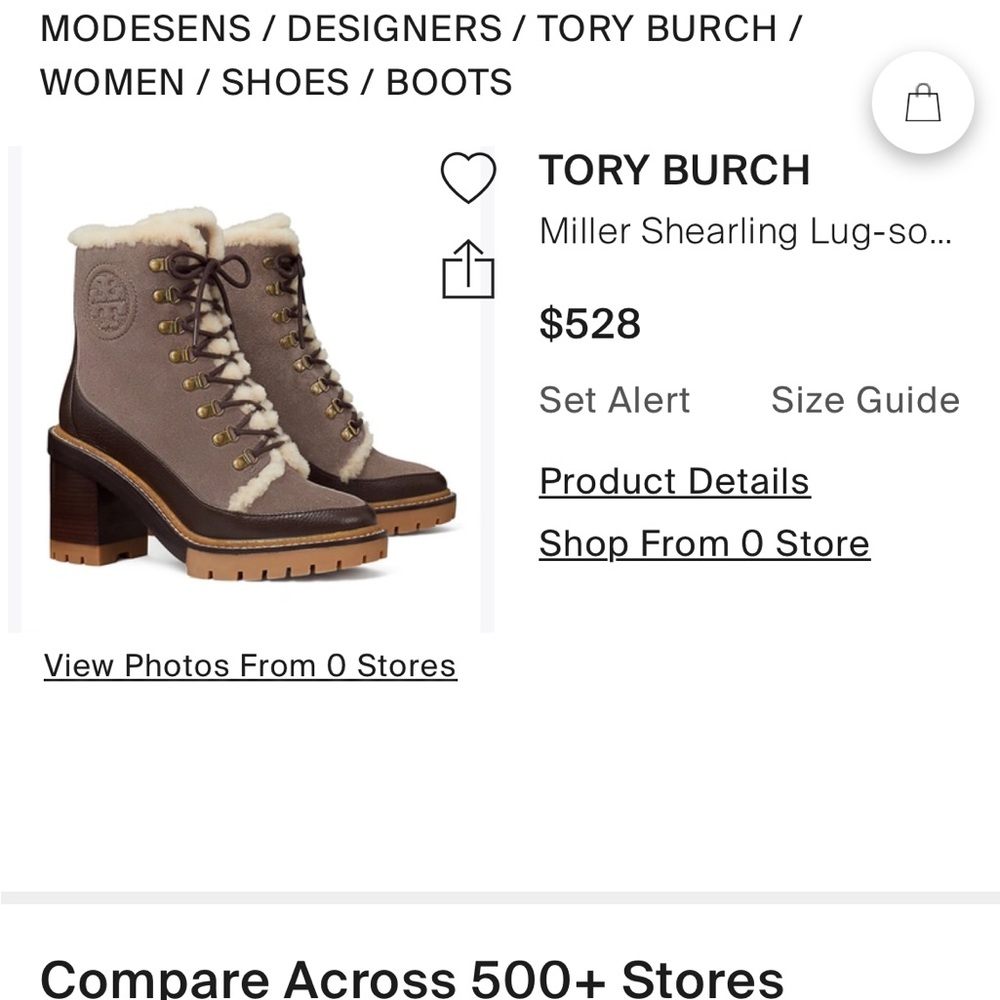Open the share icon below the heart
This screenshot has height=1000, width=1000.
point(468,268)
